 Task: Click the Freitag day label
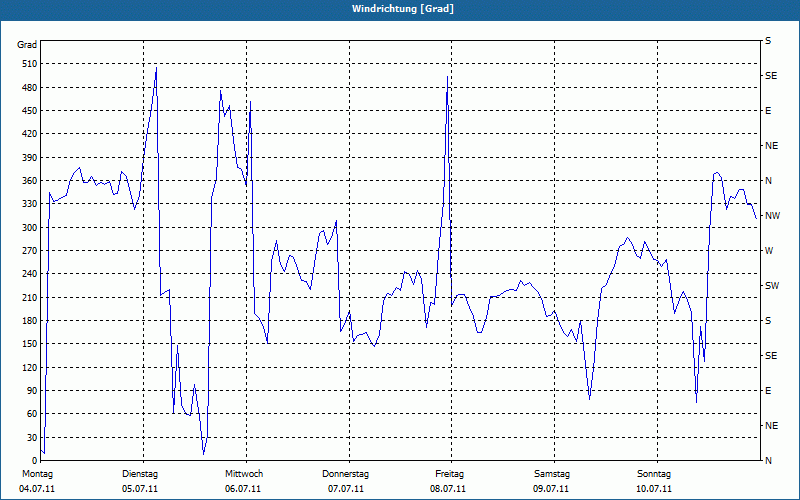(x=449, y=474)
